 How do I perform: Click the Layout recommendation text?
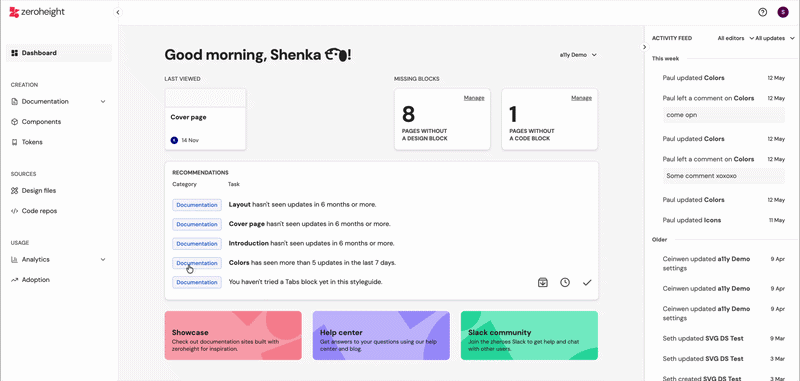click(x=302, y=205)
